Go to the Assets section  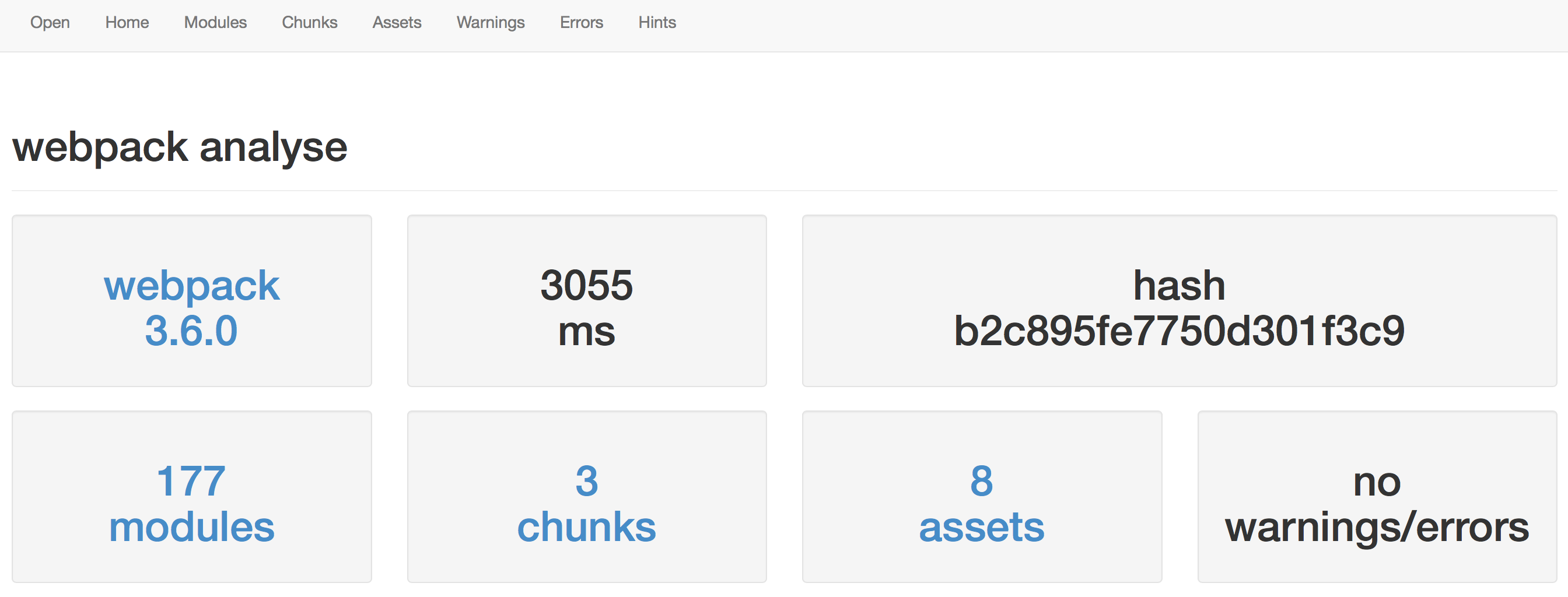(x=396, y=23)
